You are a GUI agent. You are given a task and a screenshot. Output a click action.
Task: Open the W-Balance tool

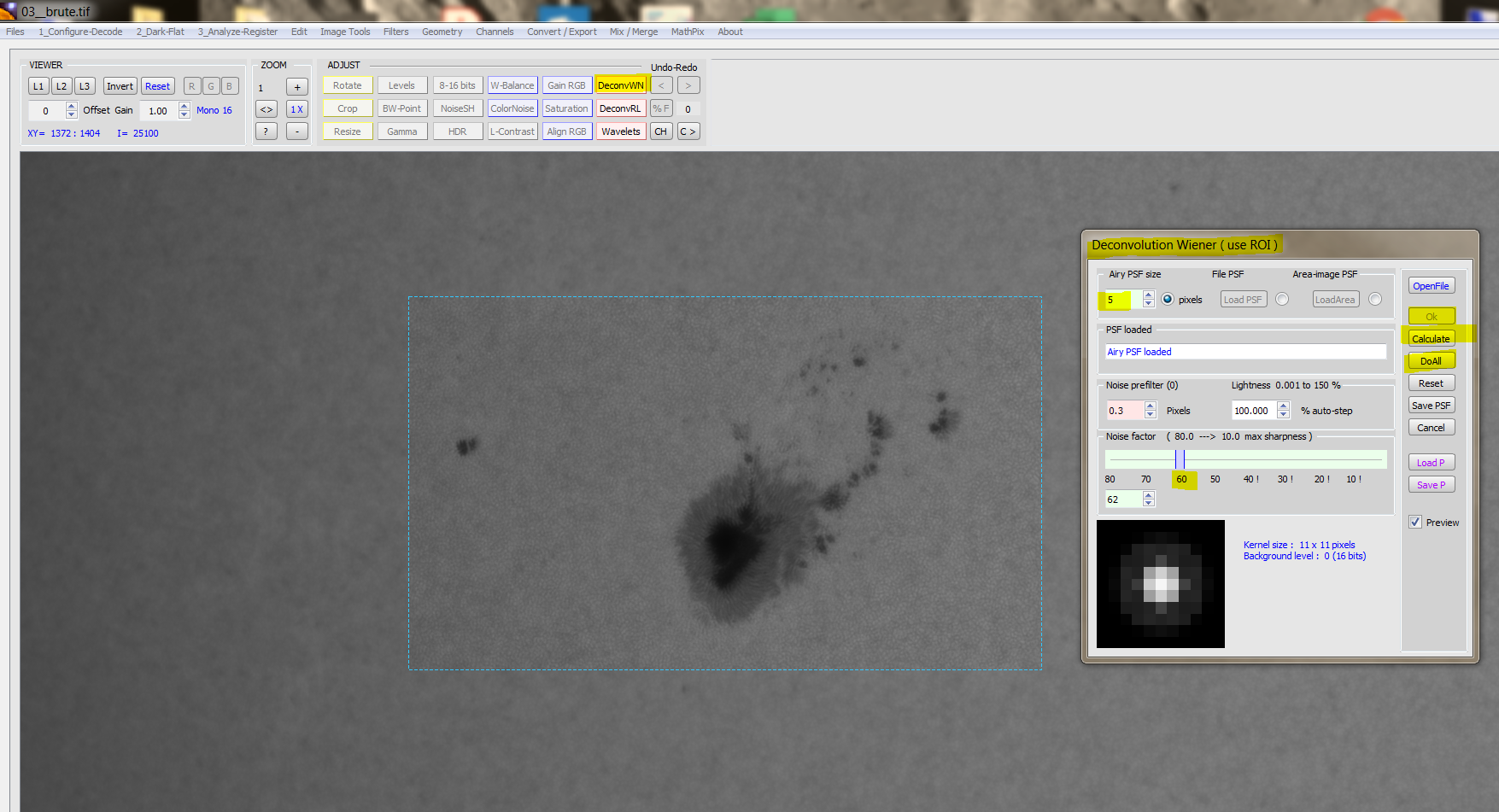512,85
